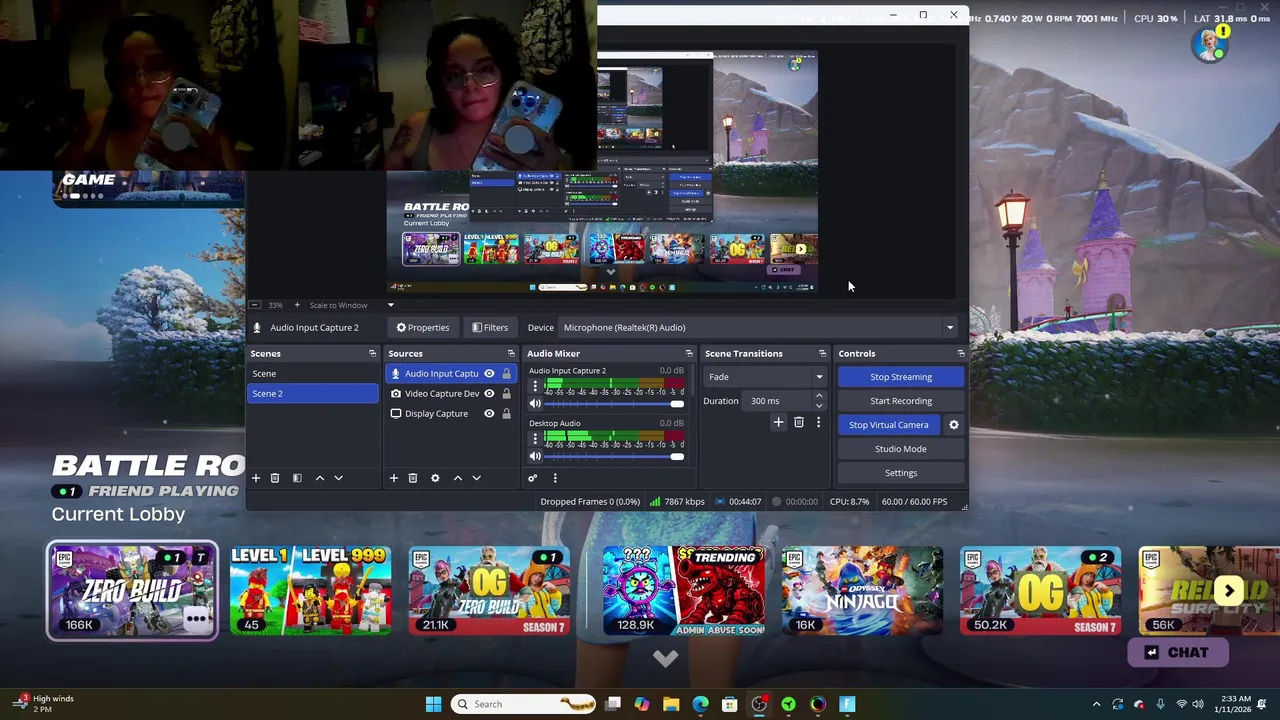This screenshot has width=1280, height=720.
Task: Open source Properties button in toolbar
Action: [423, 327]
